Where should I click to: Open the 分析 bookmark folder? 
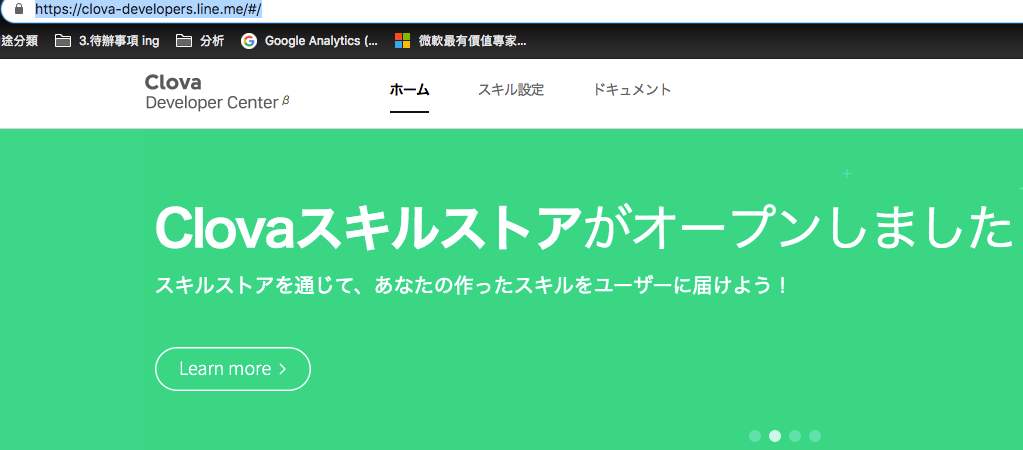click(200, 41)
